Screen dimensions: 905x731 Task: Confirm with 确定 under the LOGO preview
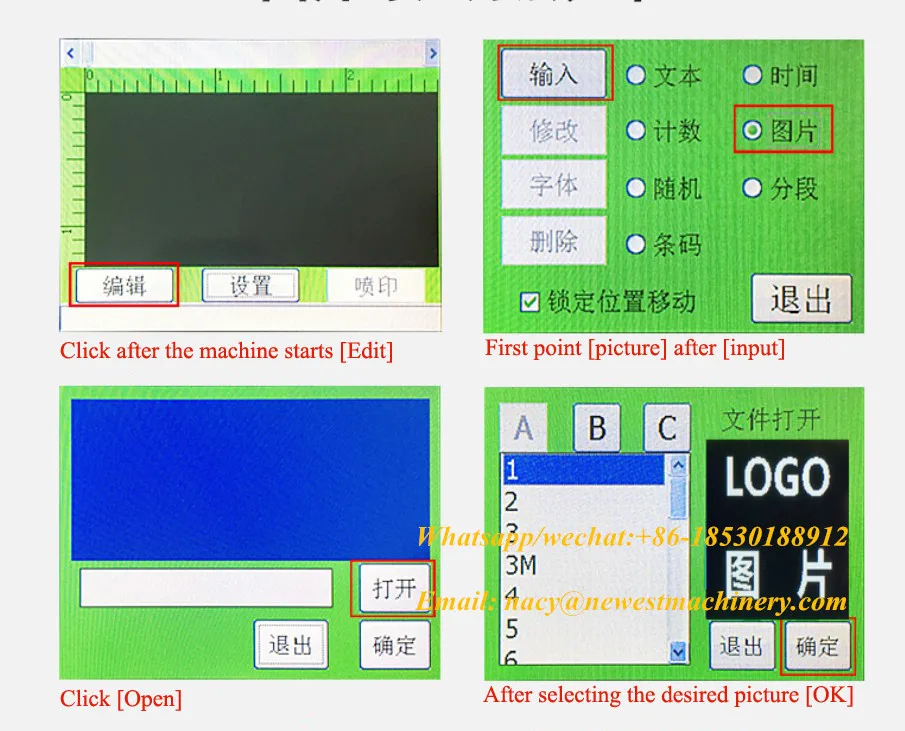(x=817, y=646)
